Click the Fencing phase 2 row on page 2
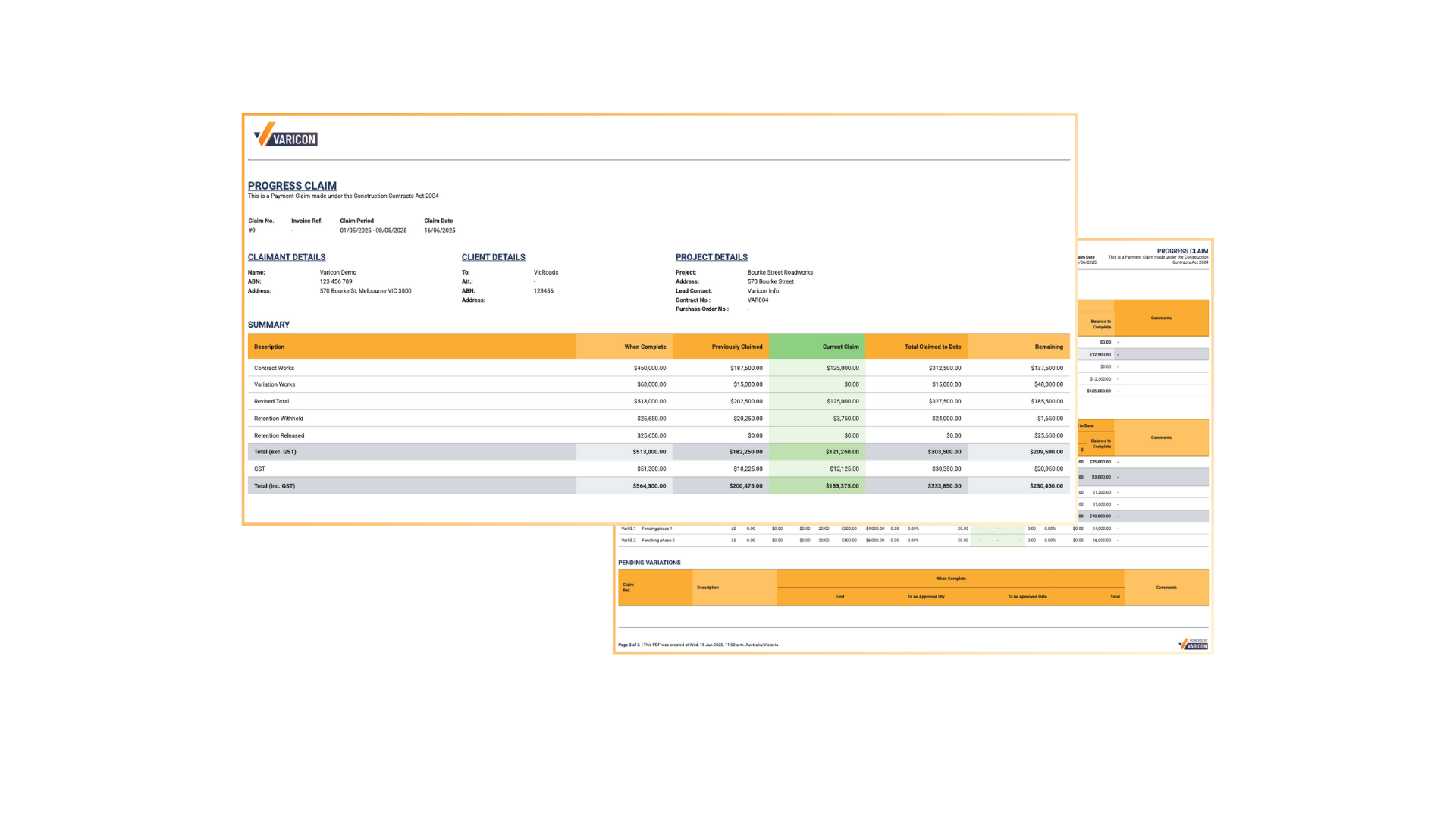This screenshot has height=819, width=1456. click(x=913, y=541)
